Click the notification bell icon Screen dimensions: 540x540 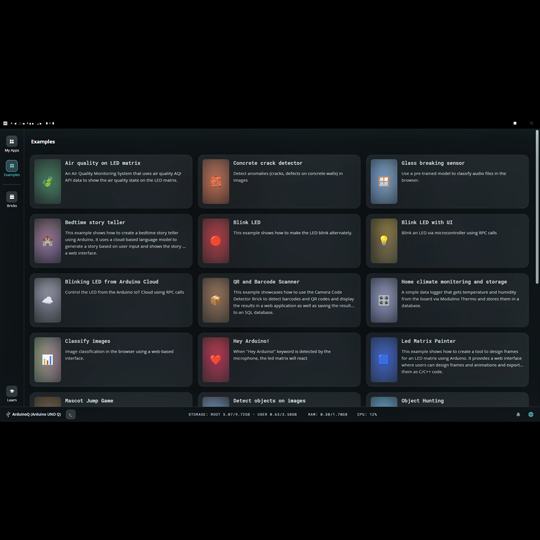tap(518, 414)
